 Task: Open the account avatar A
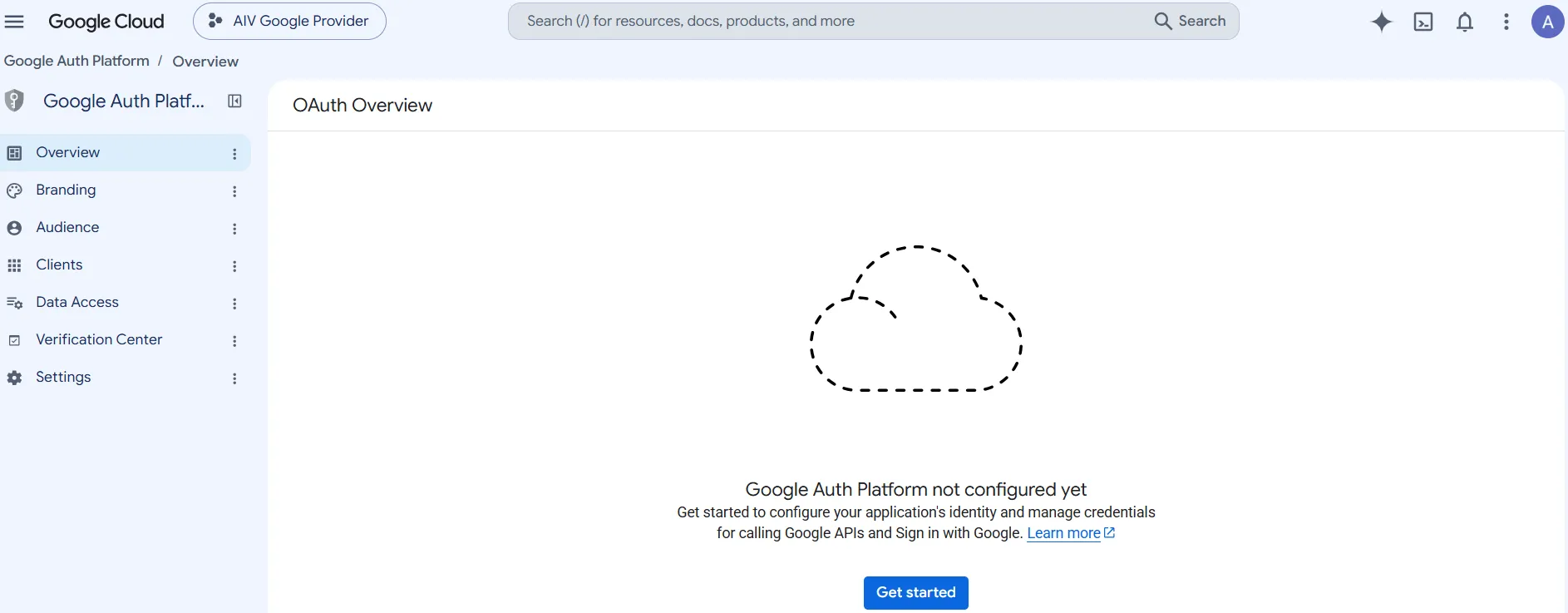[x=1547, y=22]
